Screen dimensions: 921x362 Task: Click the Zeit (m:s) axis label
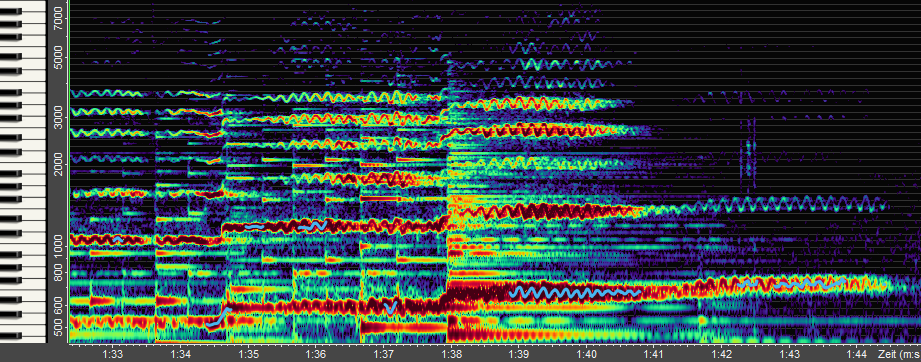click(x=899, y=355)
